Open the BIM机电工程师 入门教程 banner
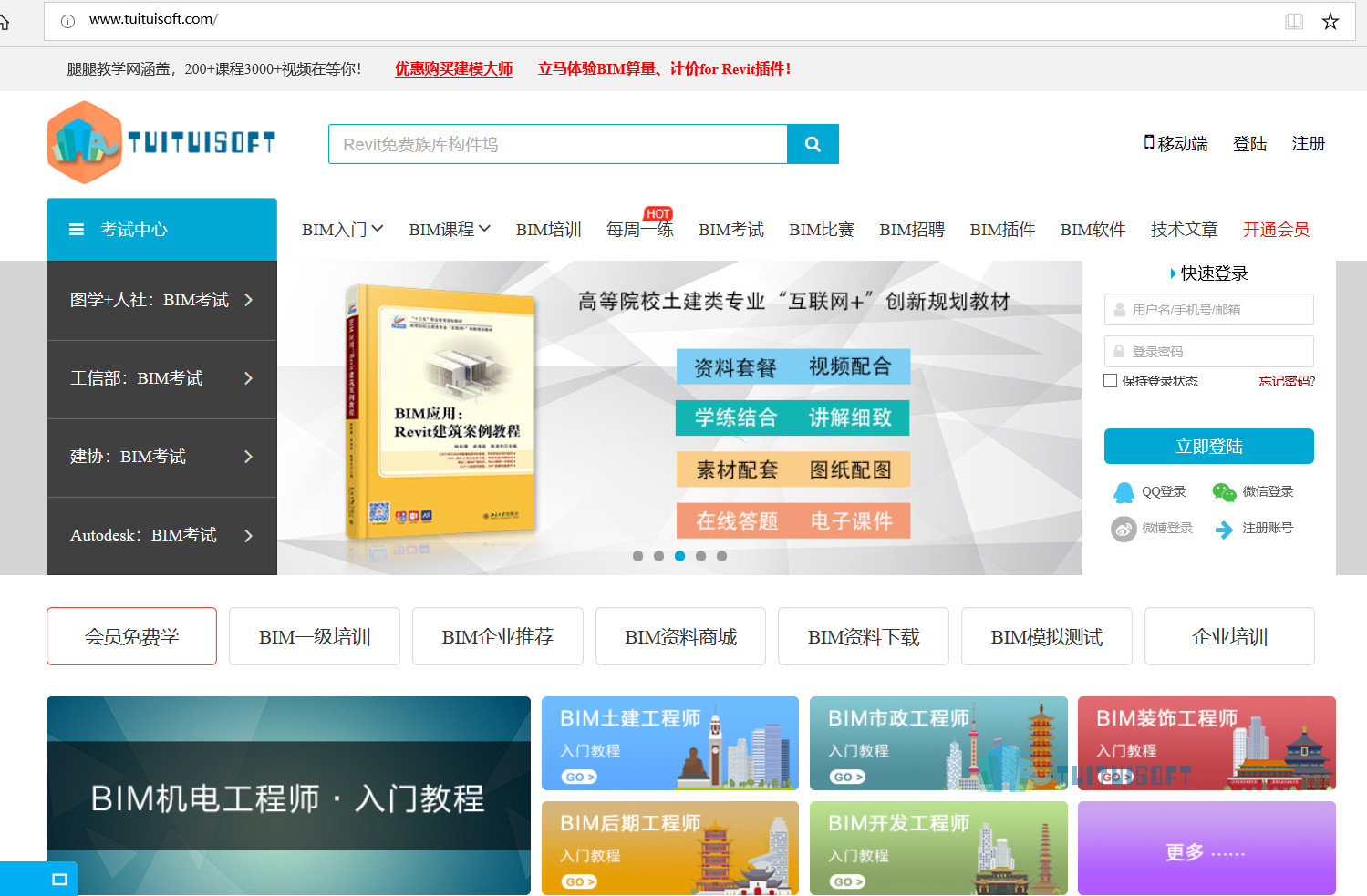The image size is (1367, 896). (288, 796)
